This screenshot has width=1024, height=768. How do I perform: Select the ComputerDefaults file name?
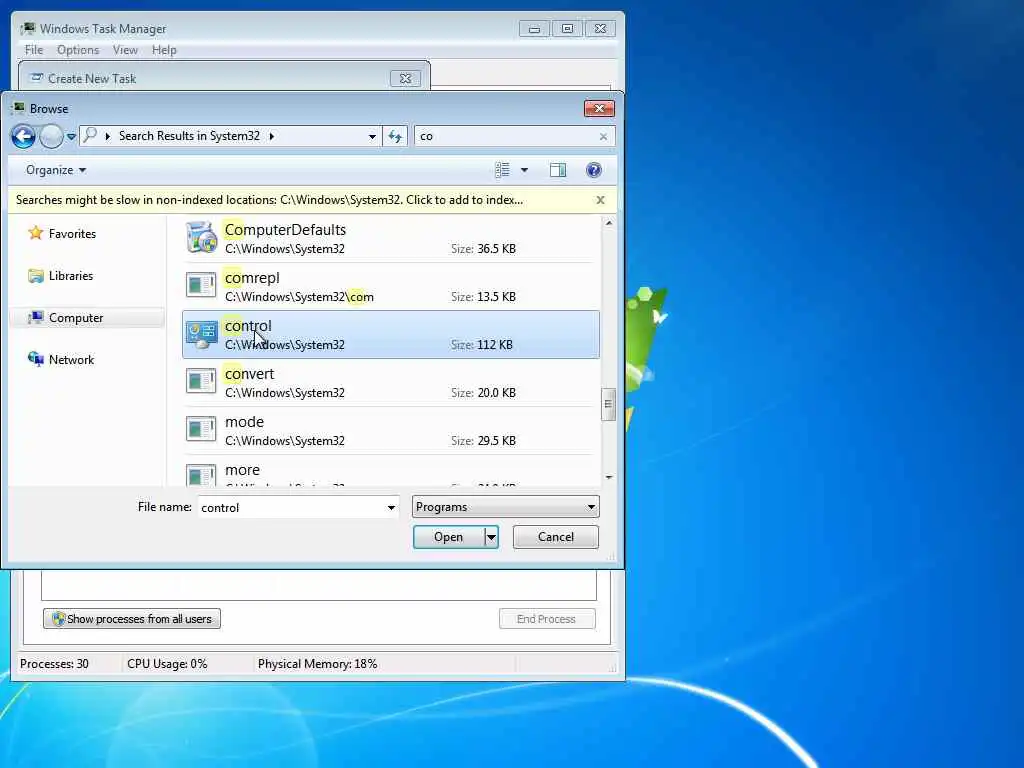285,230
